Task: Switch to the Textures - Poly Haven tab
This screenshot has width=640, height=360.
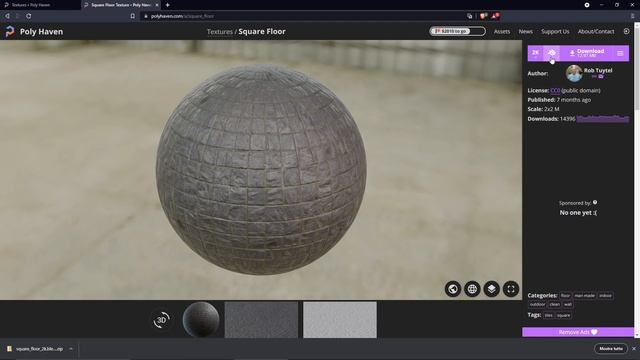Action: [x=40, y=5]
